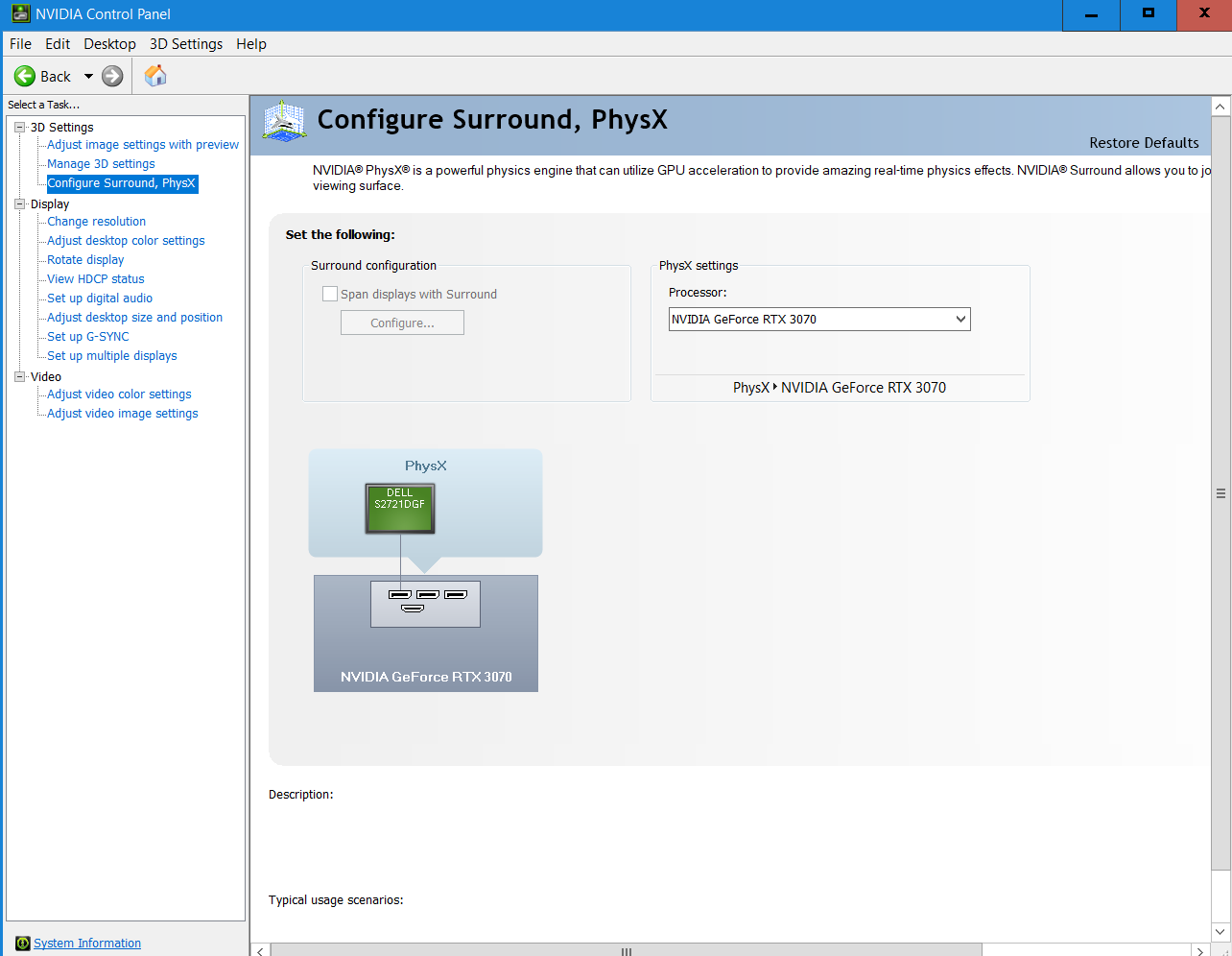The image size is (1232, 956).
Task: Click the Display tree category label
Action: tap(50, 204)
